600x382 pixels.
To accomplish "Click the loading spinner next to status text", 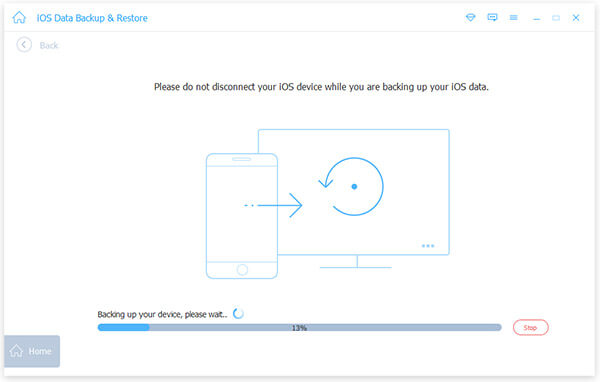I will (238, 313).
